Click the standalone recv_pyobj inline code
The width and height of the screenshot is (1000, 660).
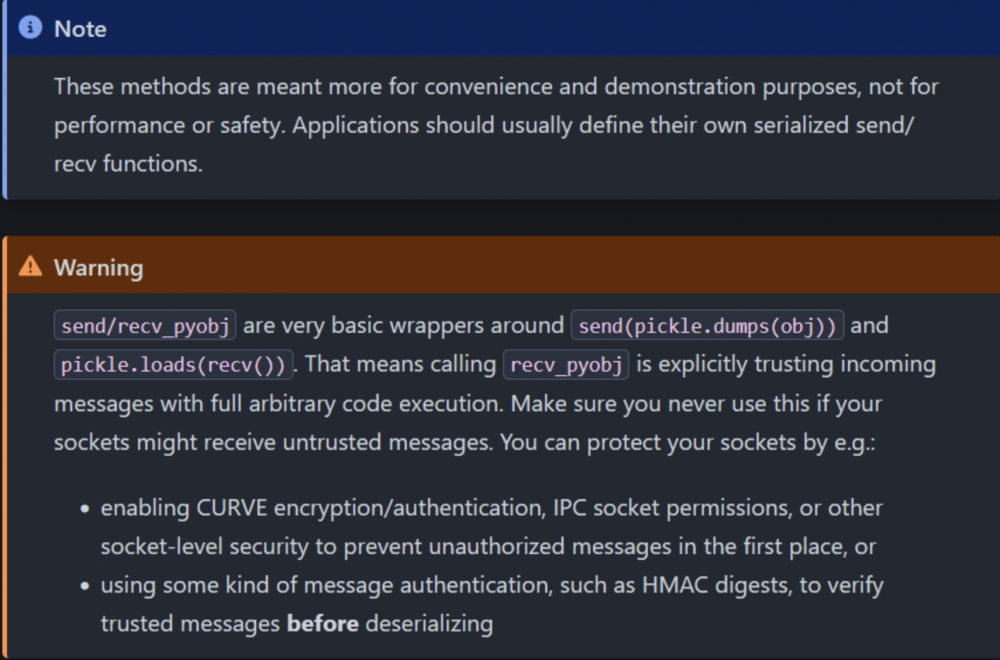tap(566, 365)
